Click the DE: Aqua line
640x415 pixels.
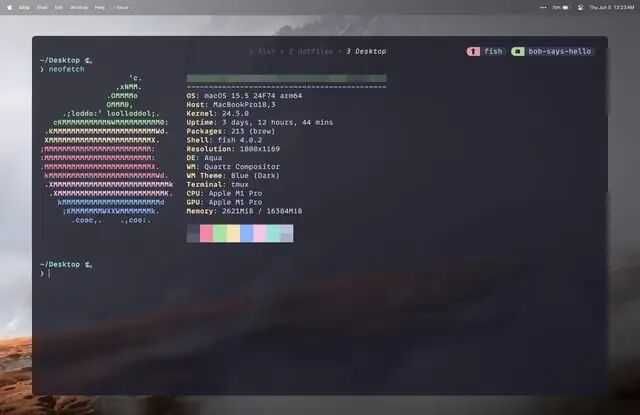[204, 158]
